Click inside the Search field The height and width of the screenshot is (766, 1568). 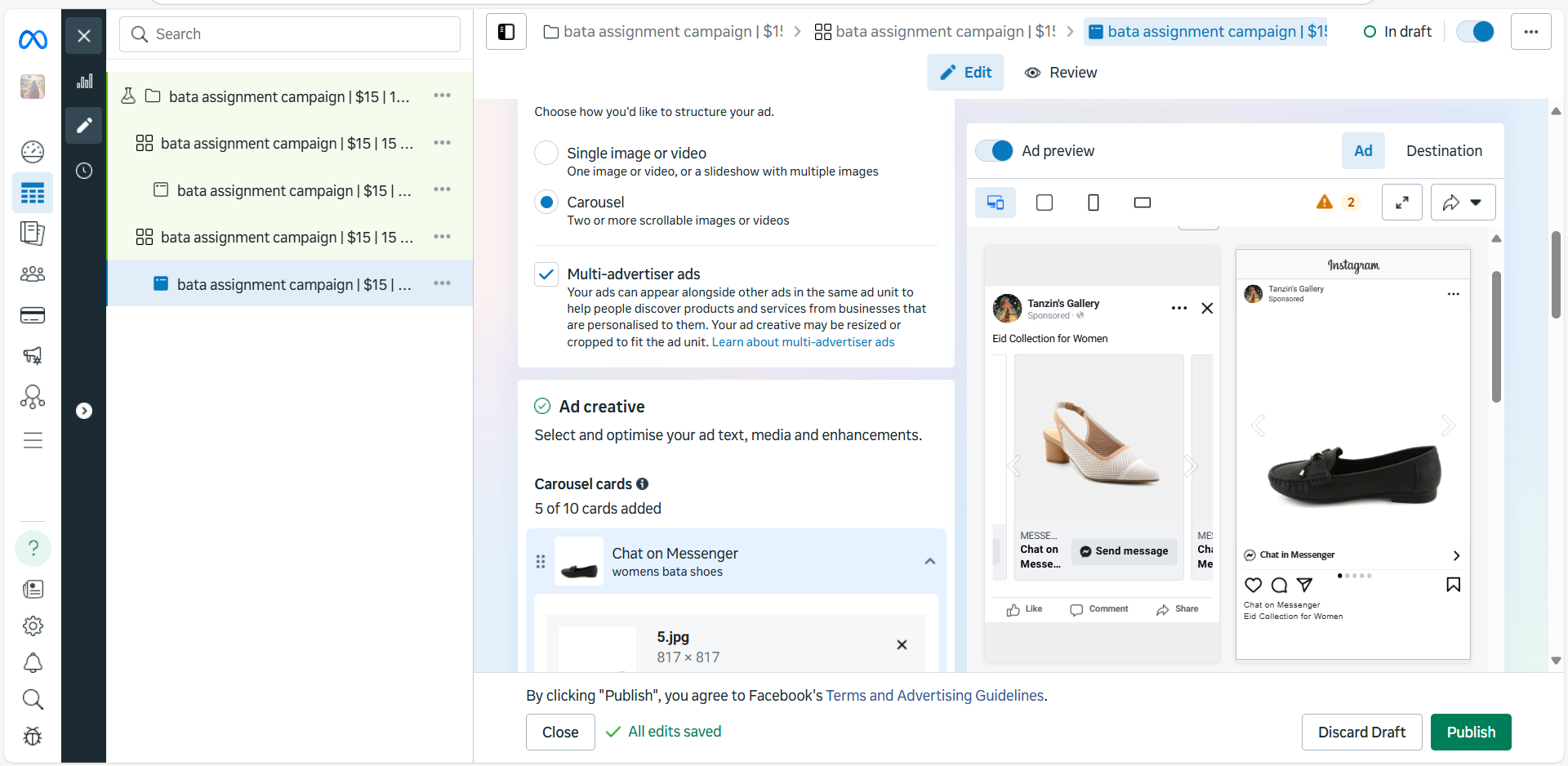click(x=289, y=33)
